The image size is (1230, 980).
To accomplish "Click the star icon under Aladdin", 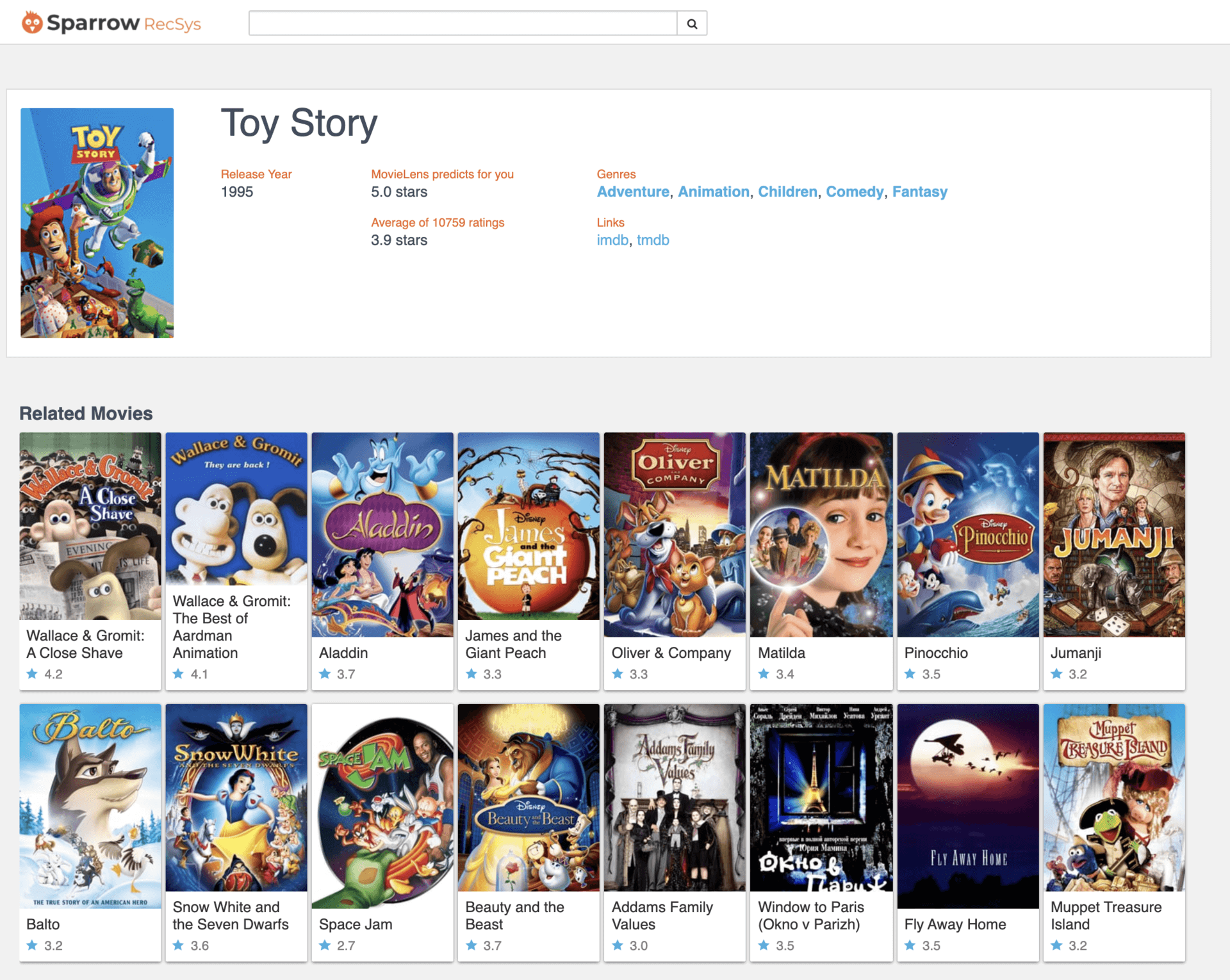I will [x=325, y=674].
